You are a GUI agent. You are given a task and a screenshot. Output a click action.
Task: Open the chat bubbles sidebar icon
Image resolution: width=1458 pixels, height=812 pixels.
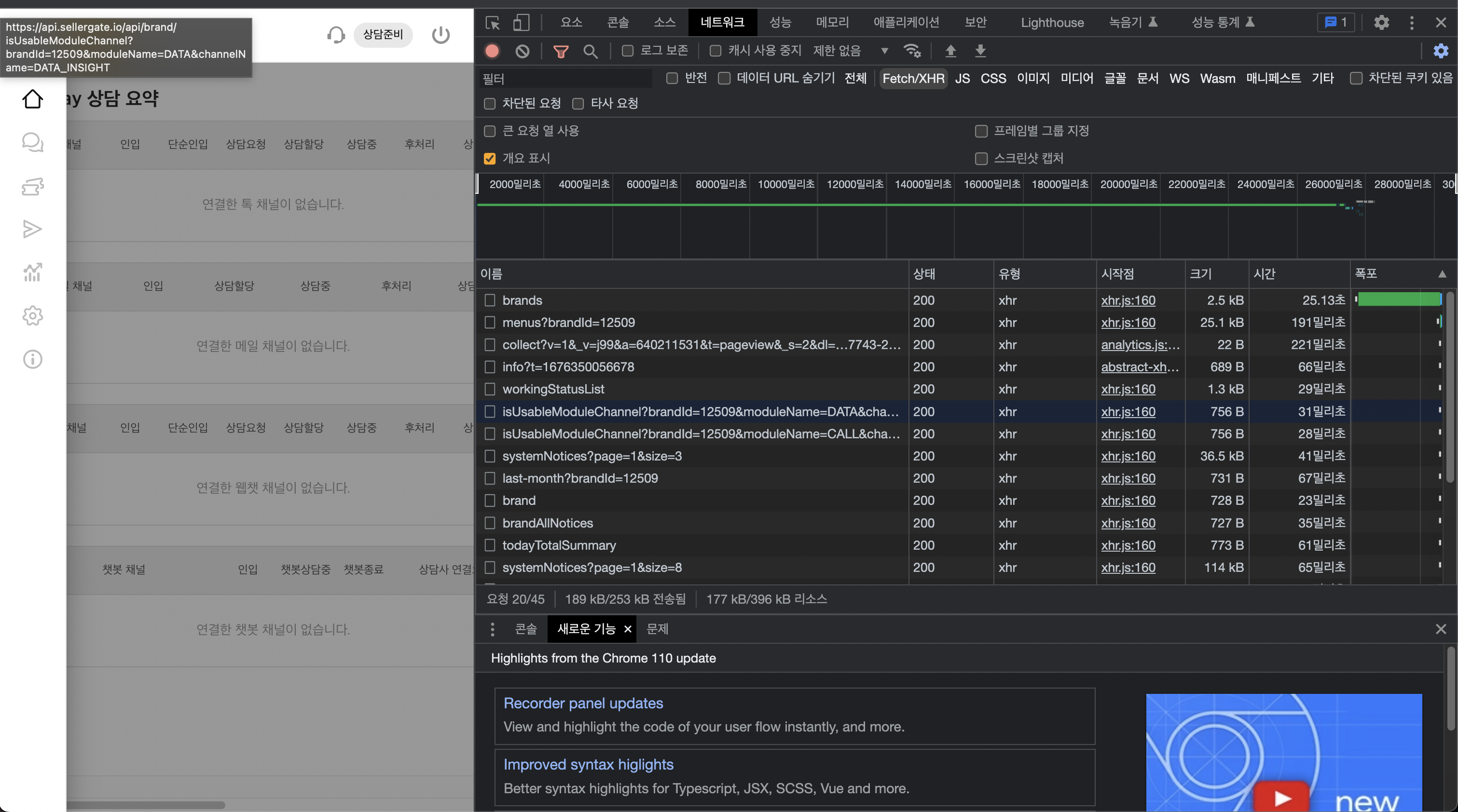[x=32, y=142]
